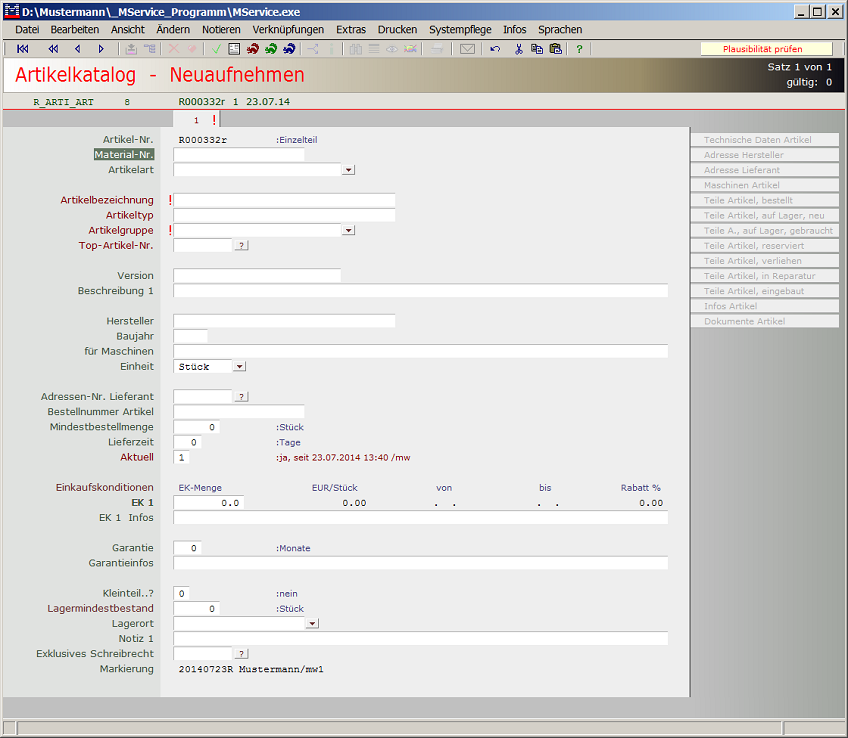Image resolution: width=848 pixels, height=738 pixels.
Task: Click the scissors cut icon
Action: [x=519, y=49]
